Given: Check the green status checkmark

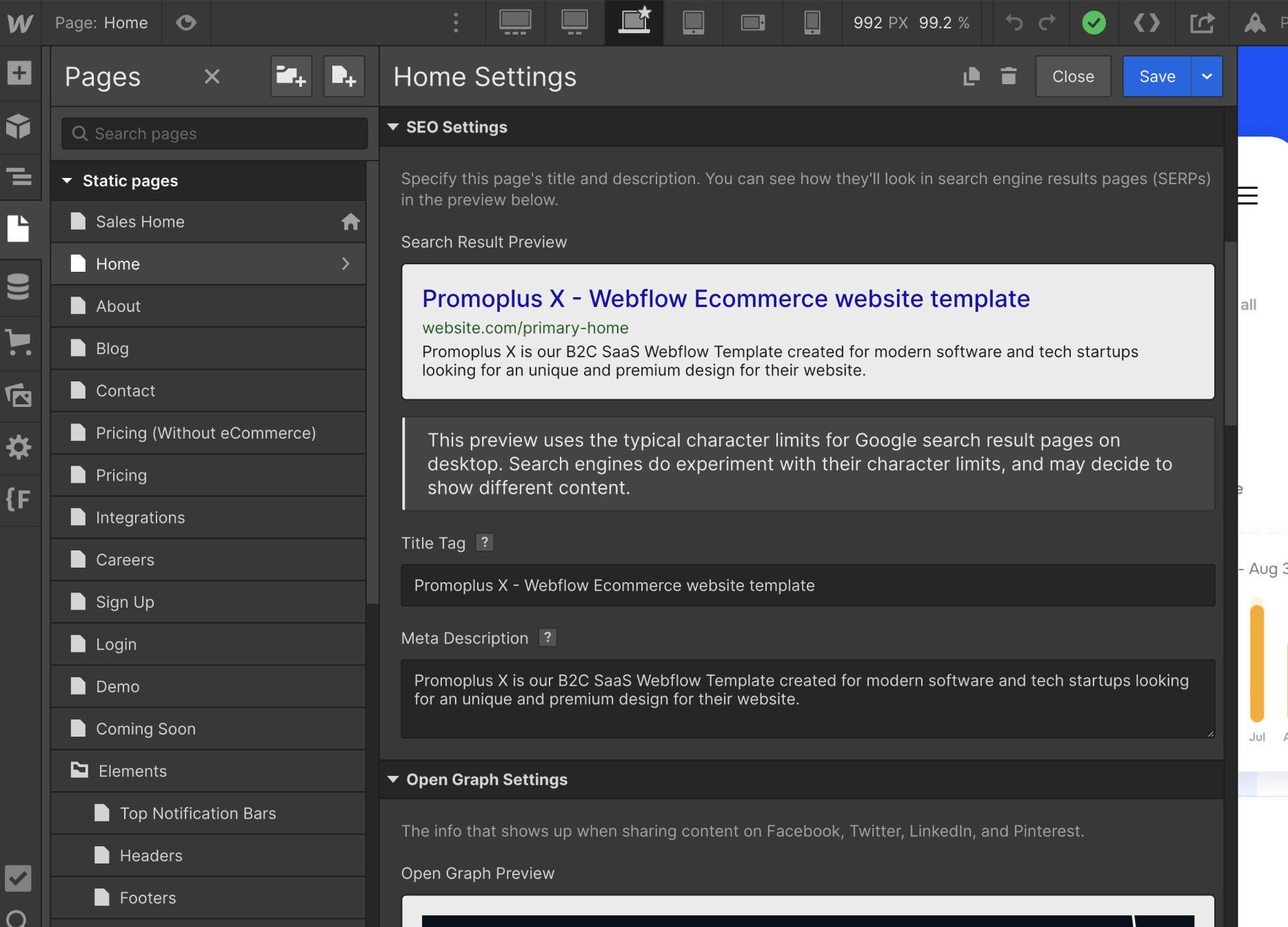Looking at the screenshot, I should click(1094, 23).
